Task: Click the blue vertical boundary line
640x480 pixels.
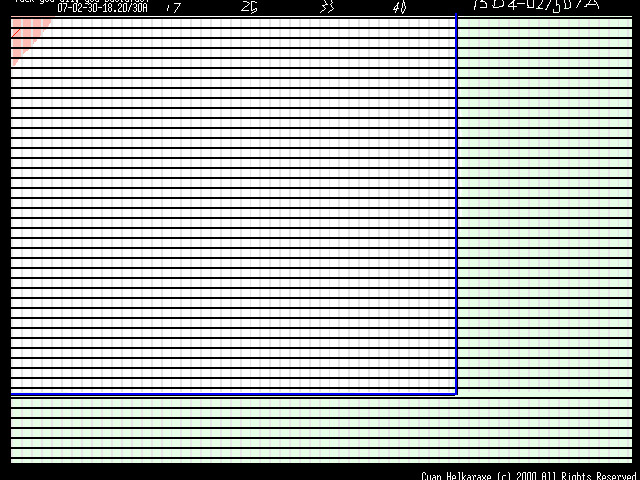Action: point(457,200)
